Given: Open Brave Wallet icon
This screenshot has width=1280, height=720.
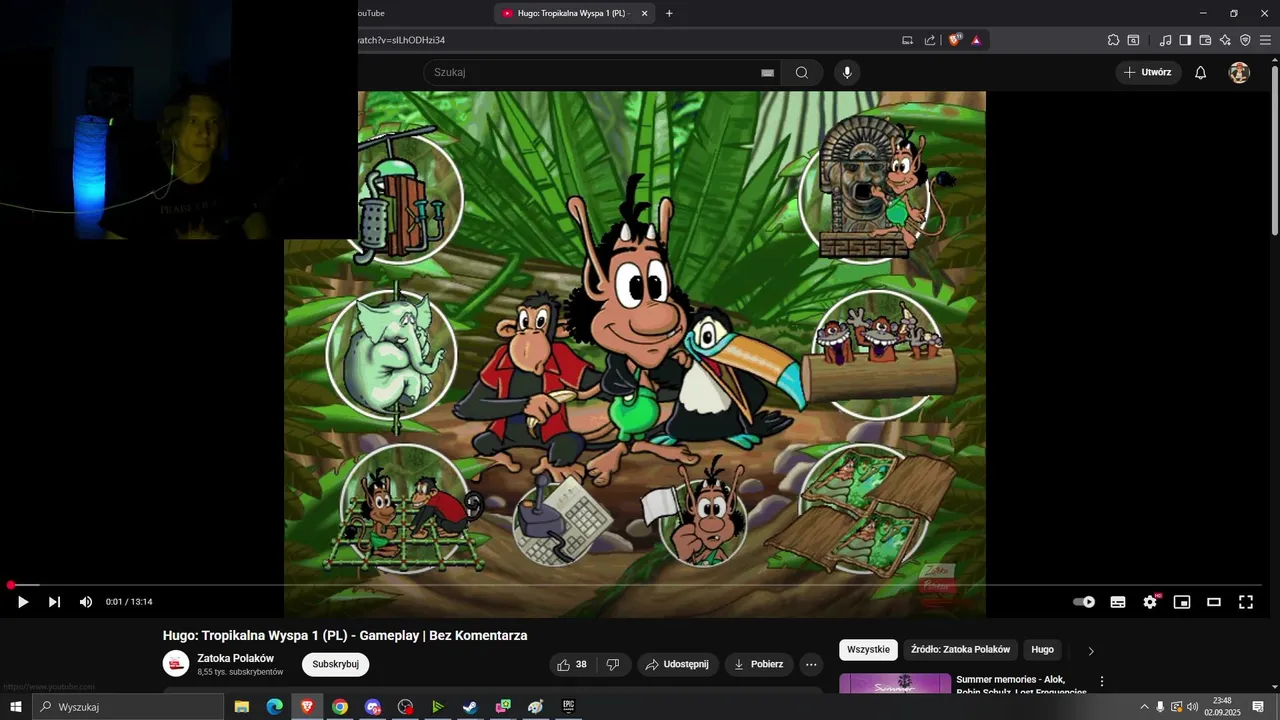Looking at the screenshot, I should [x=1205, y=40].
